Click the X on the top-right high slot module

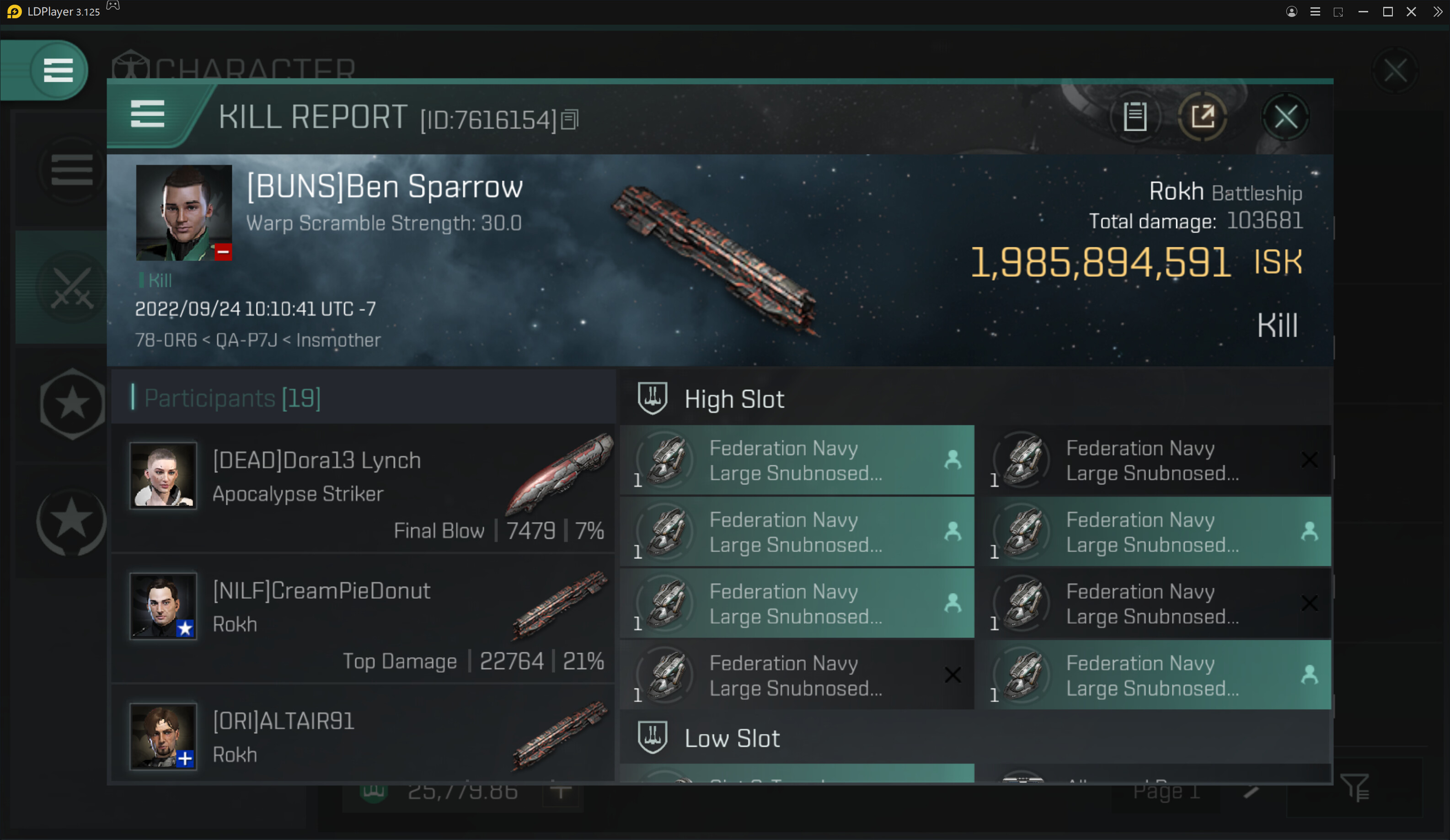click(1309, 460)
